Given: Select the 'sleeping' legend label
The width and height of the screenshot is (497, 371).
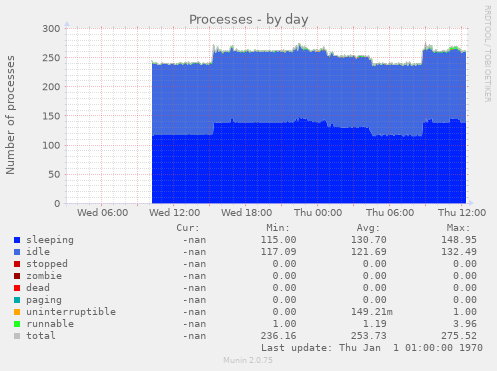Looking at the screenshot, I should [50, 240].
